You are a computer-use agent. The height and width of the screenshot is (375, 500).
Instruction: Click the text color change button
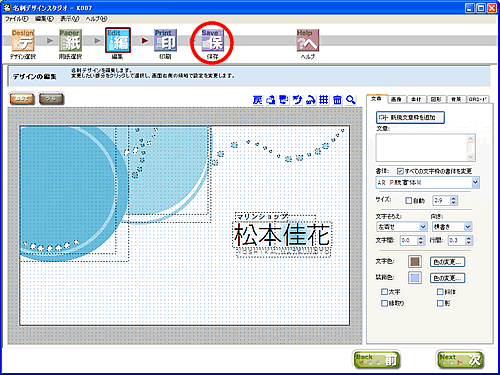coord(447,262)
